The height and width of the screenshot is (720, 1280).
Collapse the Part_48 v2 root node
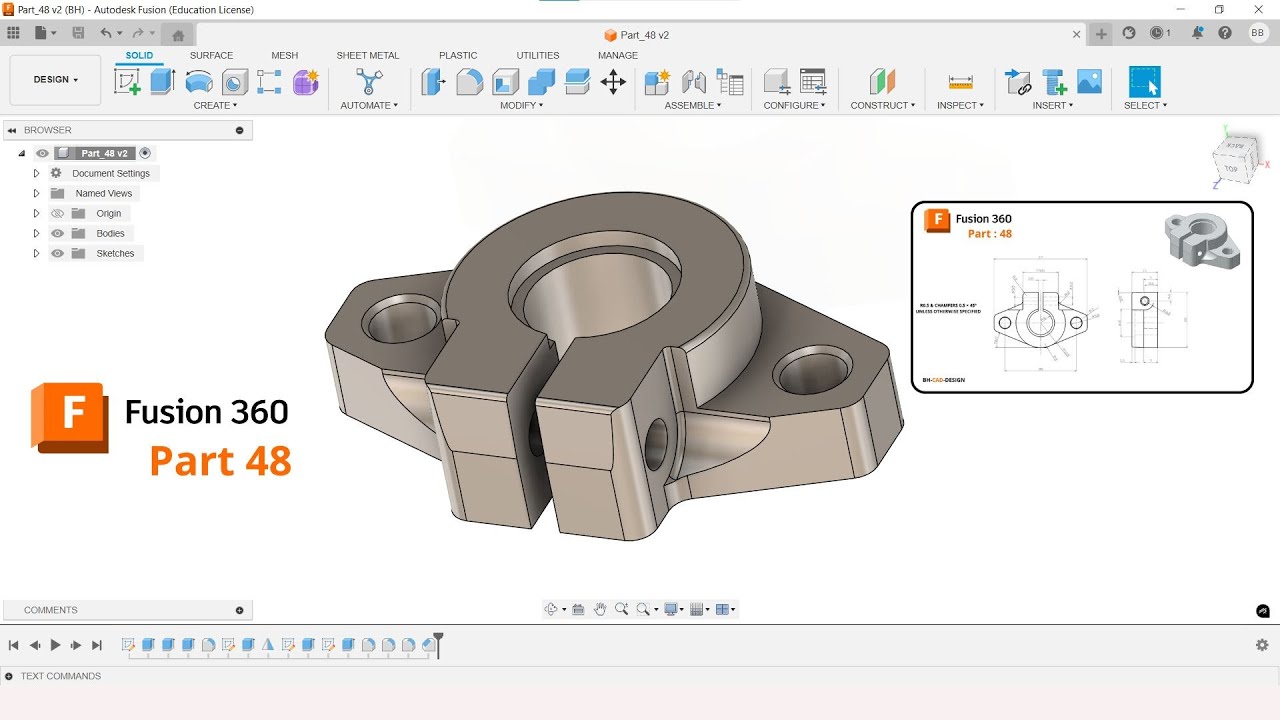tap(21, 153)
